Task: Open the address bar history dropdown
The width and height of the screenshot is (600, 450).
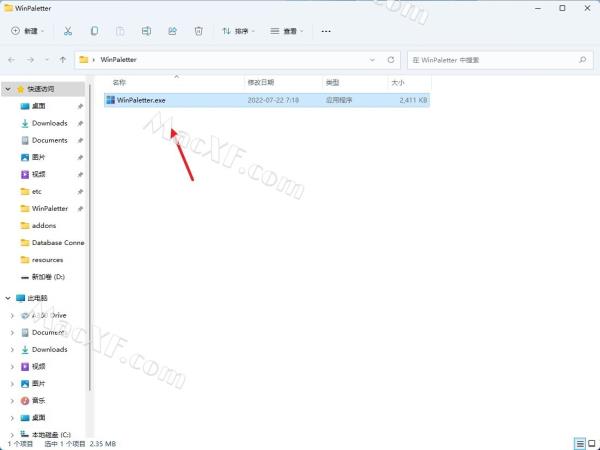Action: 372,60
